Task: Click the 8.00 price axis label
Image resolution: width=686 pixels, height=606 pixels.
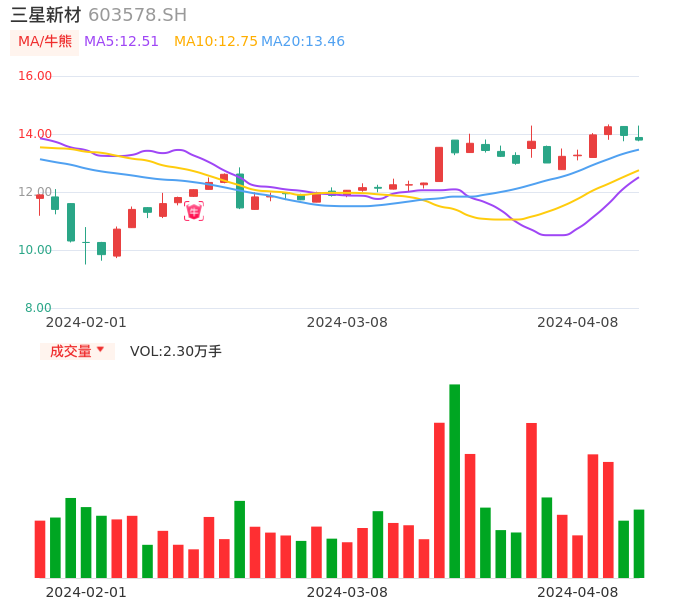Action: click(x=38, y=308)
